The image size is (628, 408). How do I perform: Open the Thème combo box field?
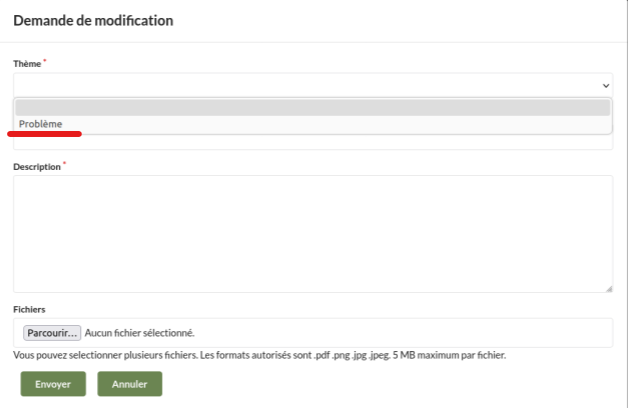[300, 85]
